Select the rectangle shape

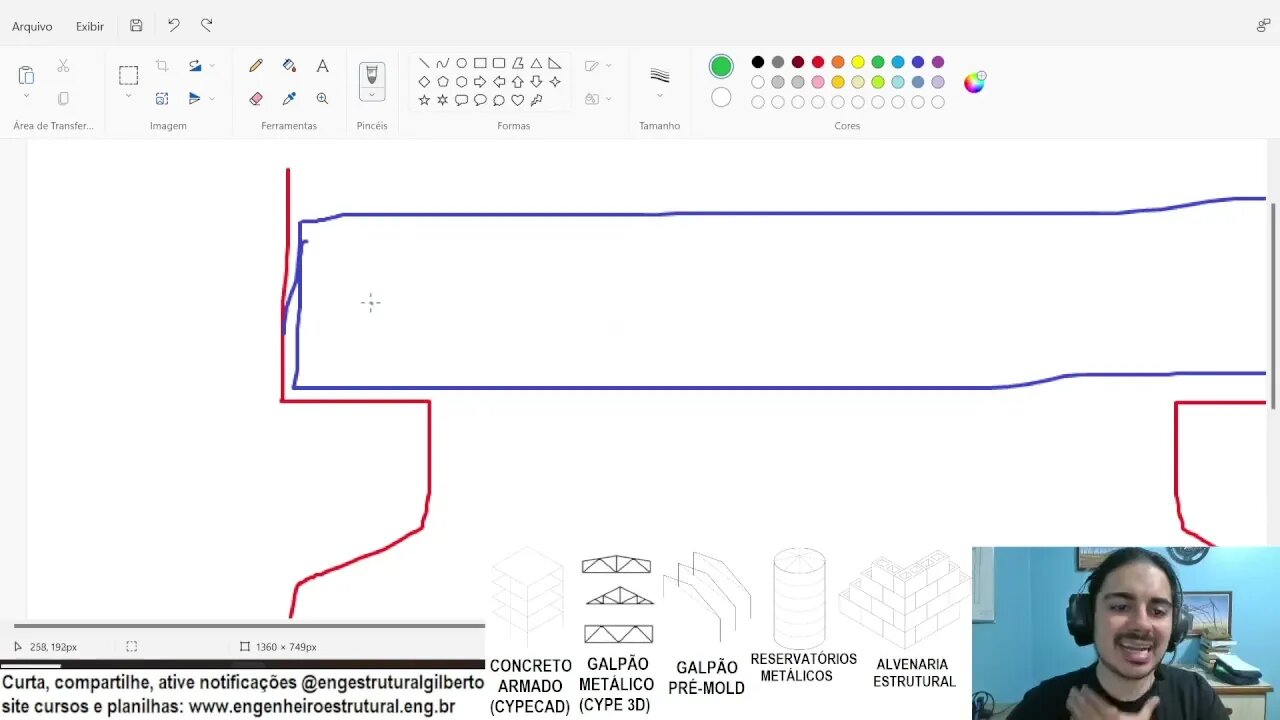point(480,63)
